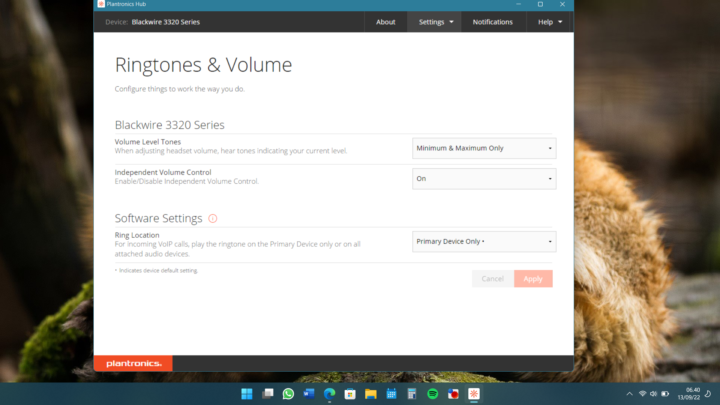Open Microsoft Store from the taskbar
This screenshot has width=720, height=405.
click(x=350, y=394)
